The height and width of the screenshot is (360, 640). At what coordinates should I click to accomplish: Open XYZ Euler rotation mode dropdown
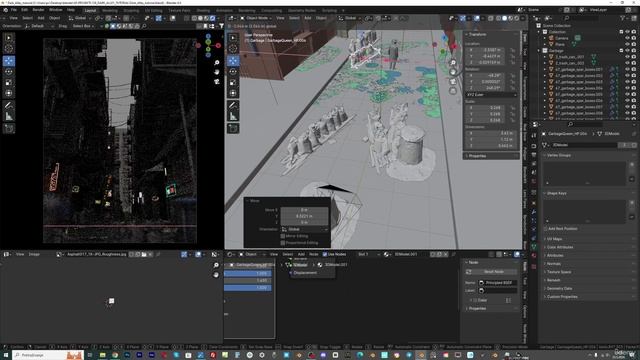pyautogui.click(x=491, y=95)
